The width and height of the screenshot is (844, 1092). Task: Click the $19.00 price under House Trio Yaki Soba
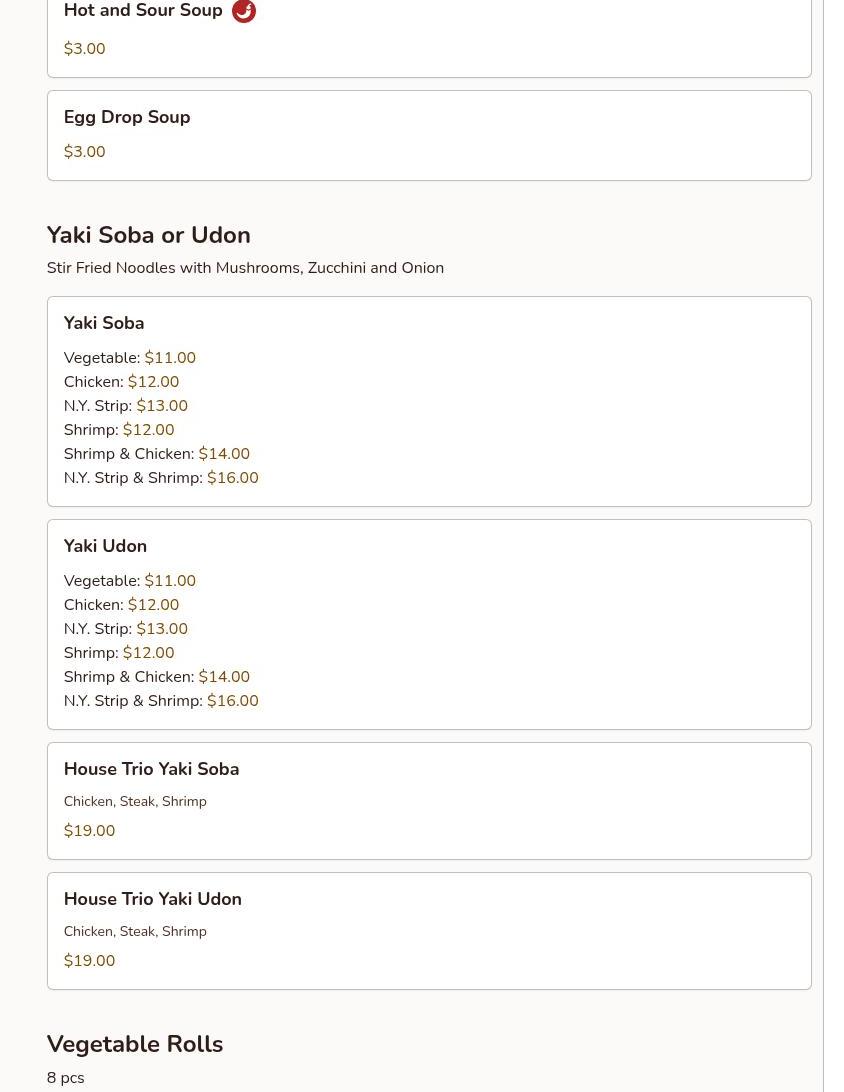pos(89,831)
